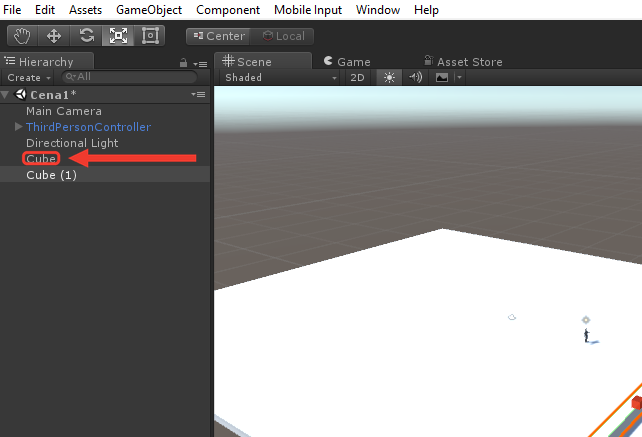Select the Rect Transform tool
This screenshot has height=437, width=642.
[x=150, y=36]
